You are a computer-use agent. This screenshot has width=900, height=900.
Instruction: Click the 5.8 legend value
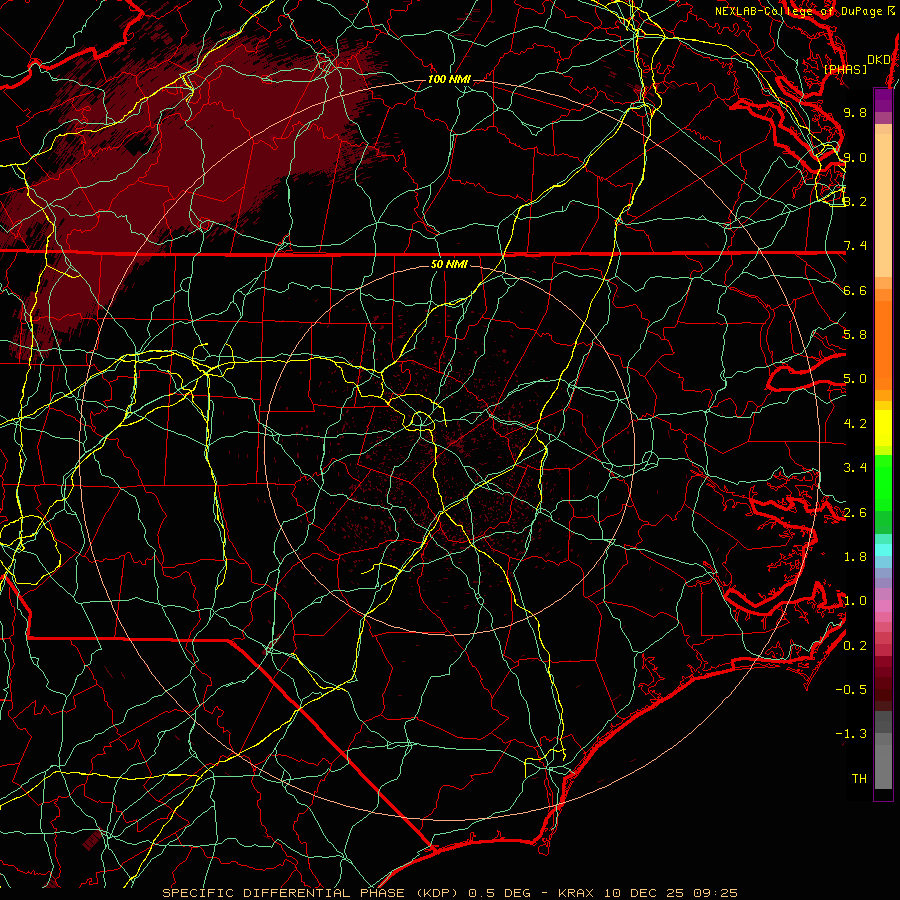pos(855,335)
